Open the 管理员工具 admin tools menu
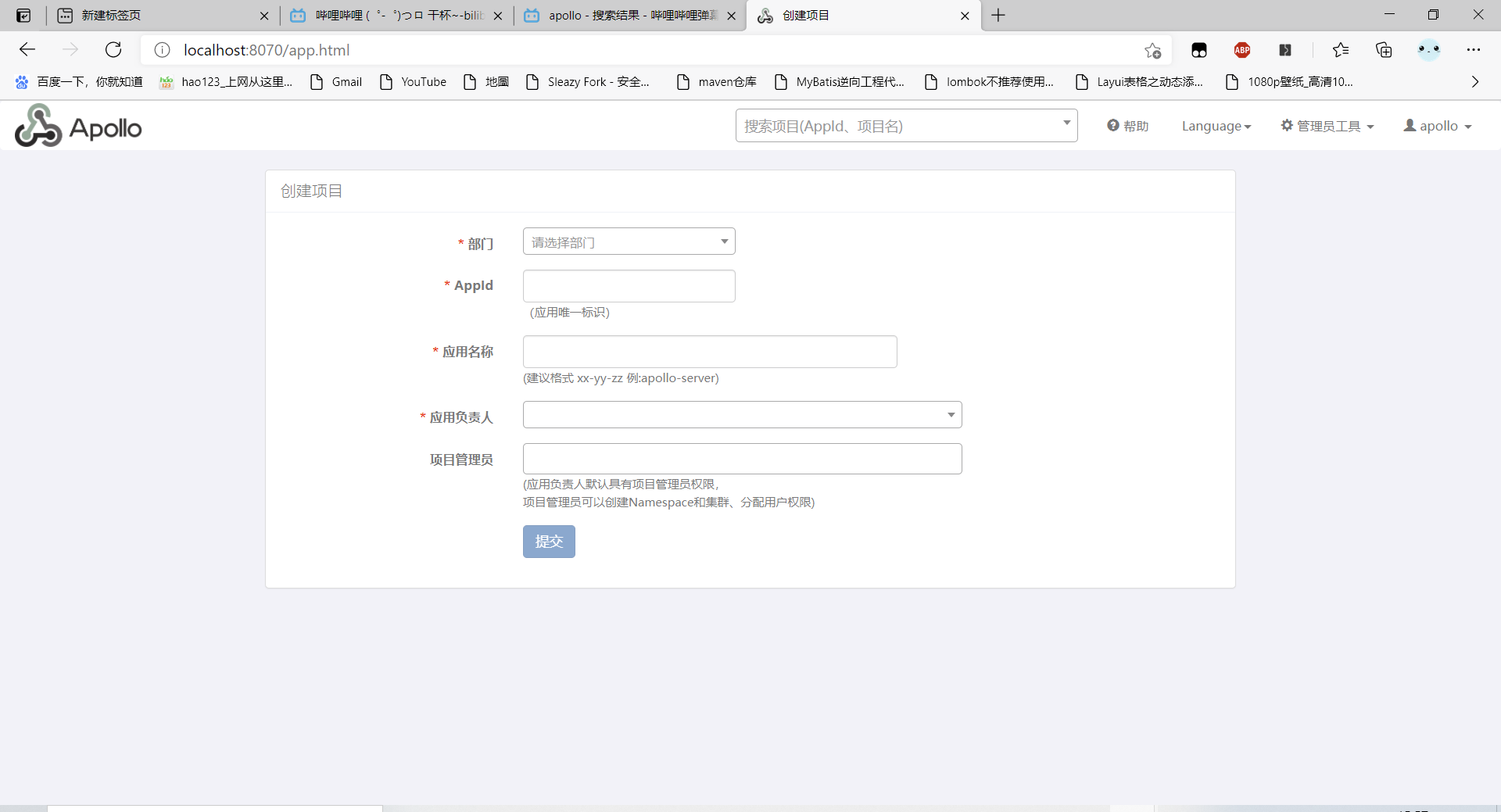This screenshot has height=812, width=1501. [1327, 126]
